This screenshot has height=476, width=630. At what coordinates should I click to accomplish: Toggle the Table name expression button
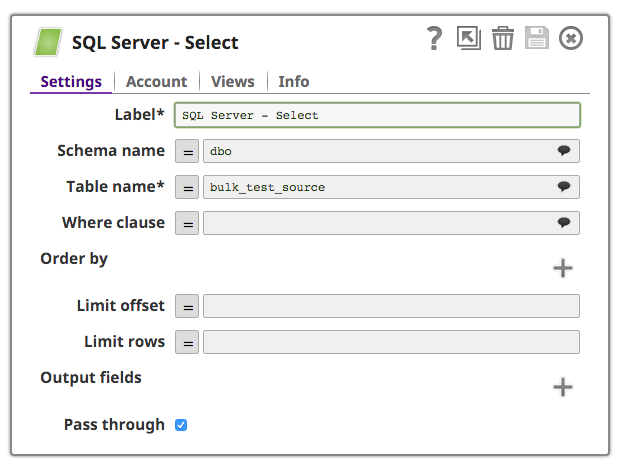coord(187,187)
